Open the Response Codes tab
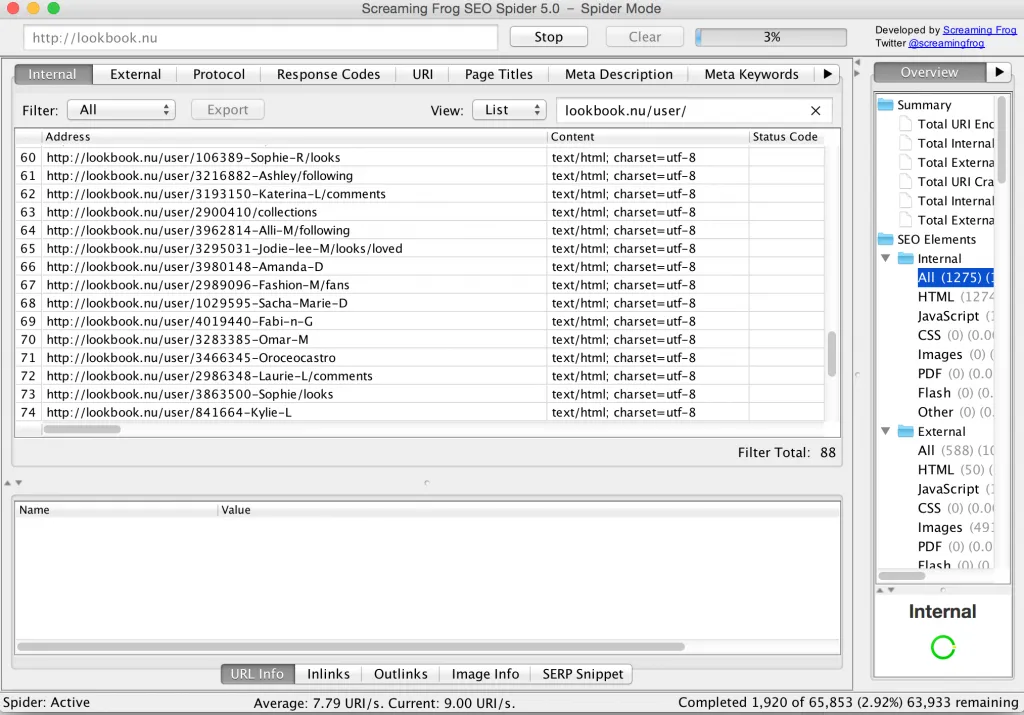Viewport: 1024px width, 715px height. click(x=328, y=74)
